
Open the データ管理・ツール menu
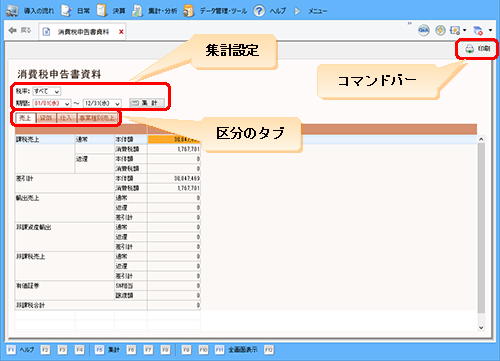(215, 11)
